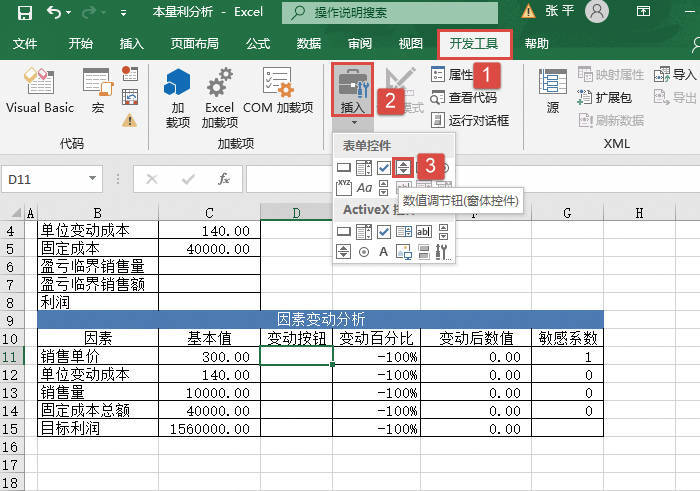This screenshot has width=700, height=491.
Task: Select the ActiveX Command Button icon
Action: pyautogui.click(x=343, y=231)
